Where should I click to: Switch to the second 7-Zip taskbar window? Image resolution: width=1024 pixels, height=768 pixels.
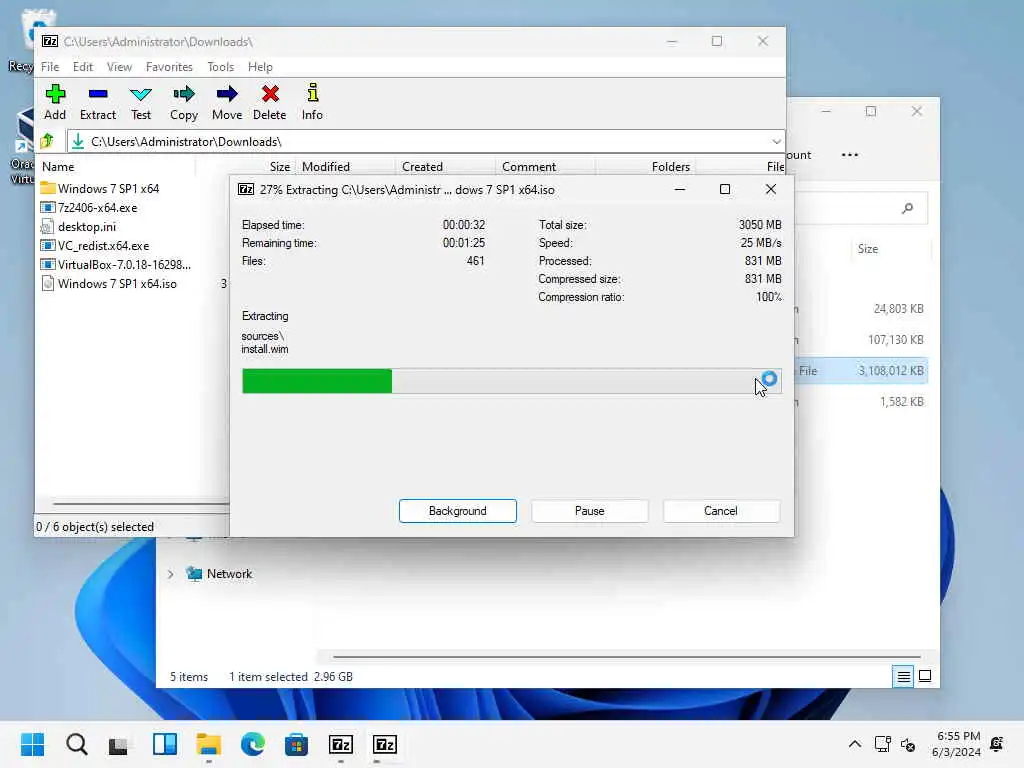385,744
